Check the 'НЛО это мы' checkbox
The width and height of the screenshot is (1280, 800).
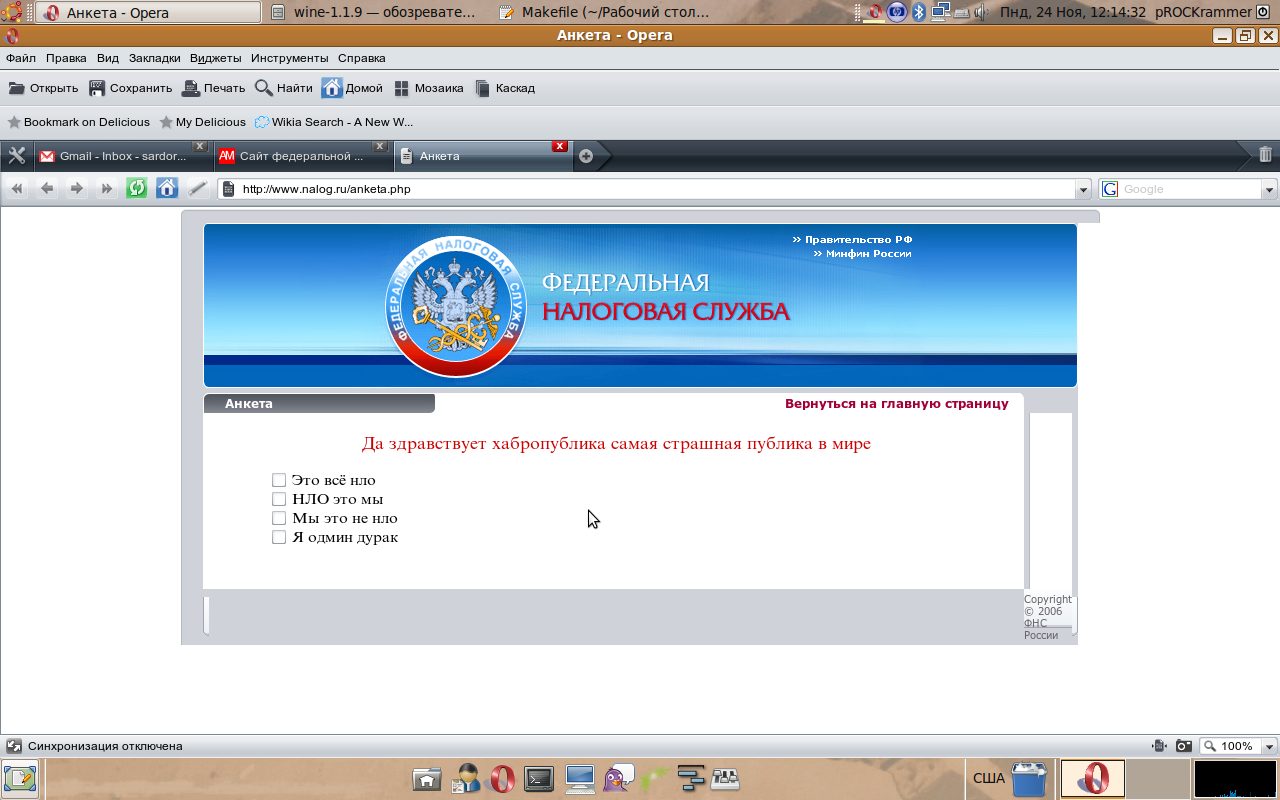tap(279, 499)
